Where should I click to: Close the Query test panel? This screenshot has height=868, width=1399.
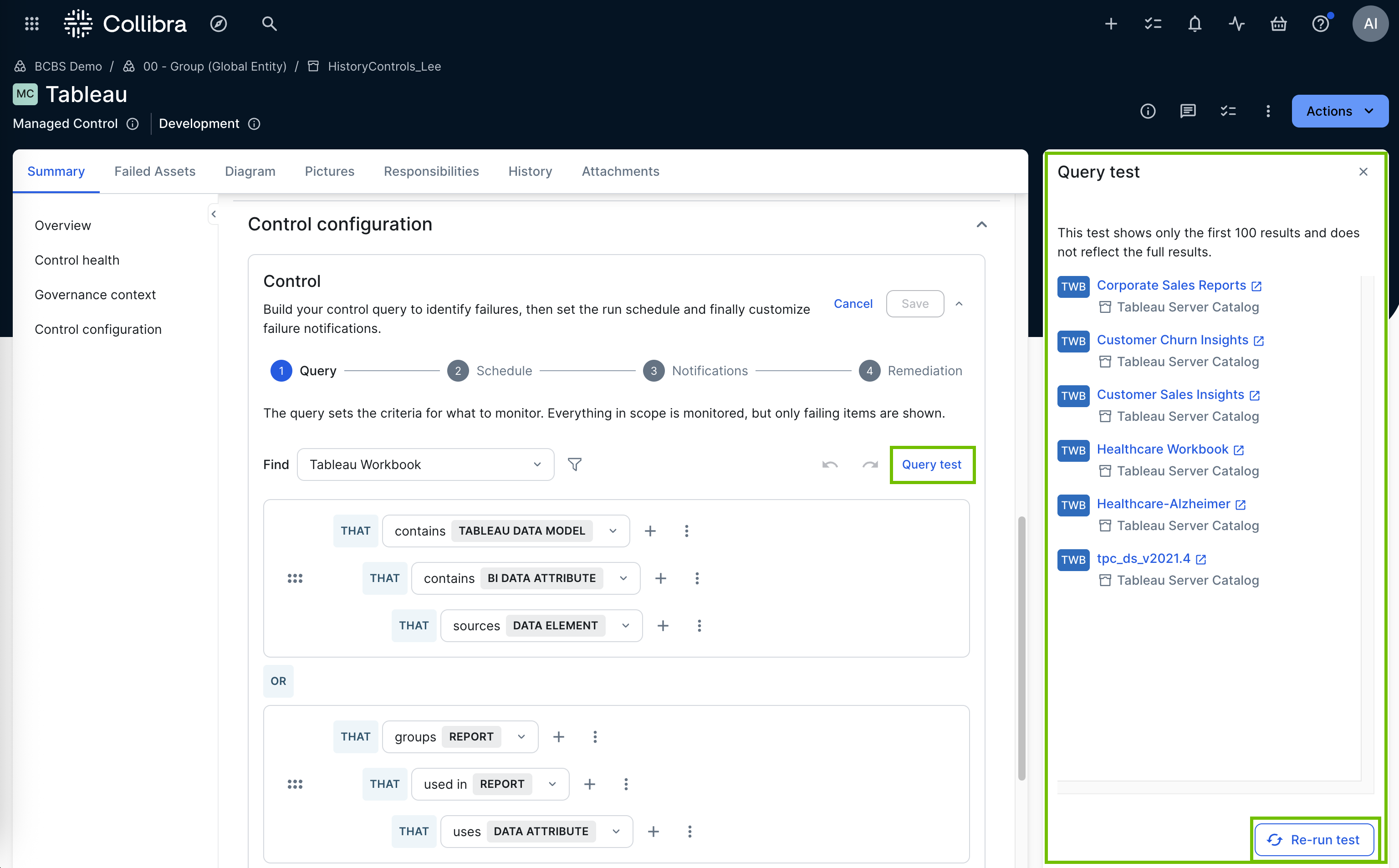tap(1363, 172)
